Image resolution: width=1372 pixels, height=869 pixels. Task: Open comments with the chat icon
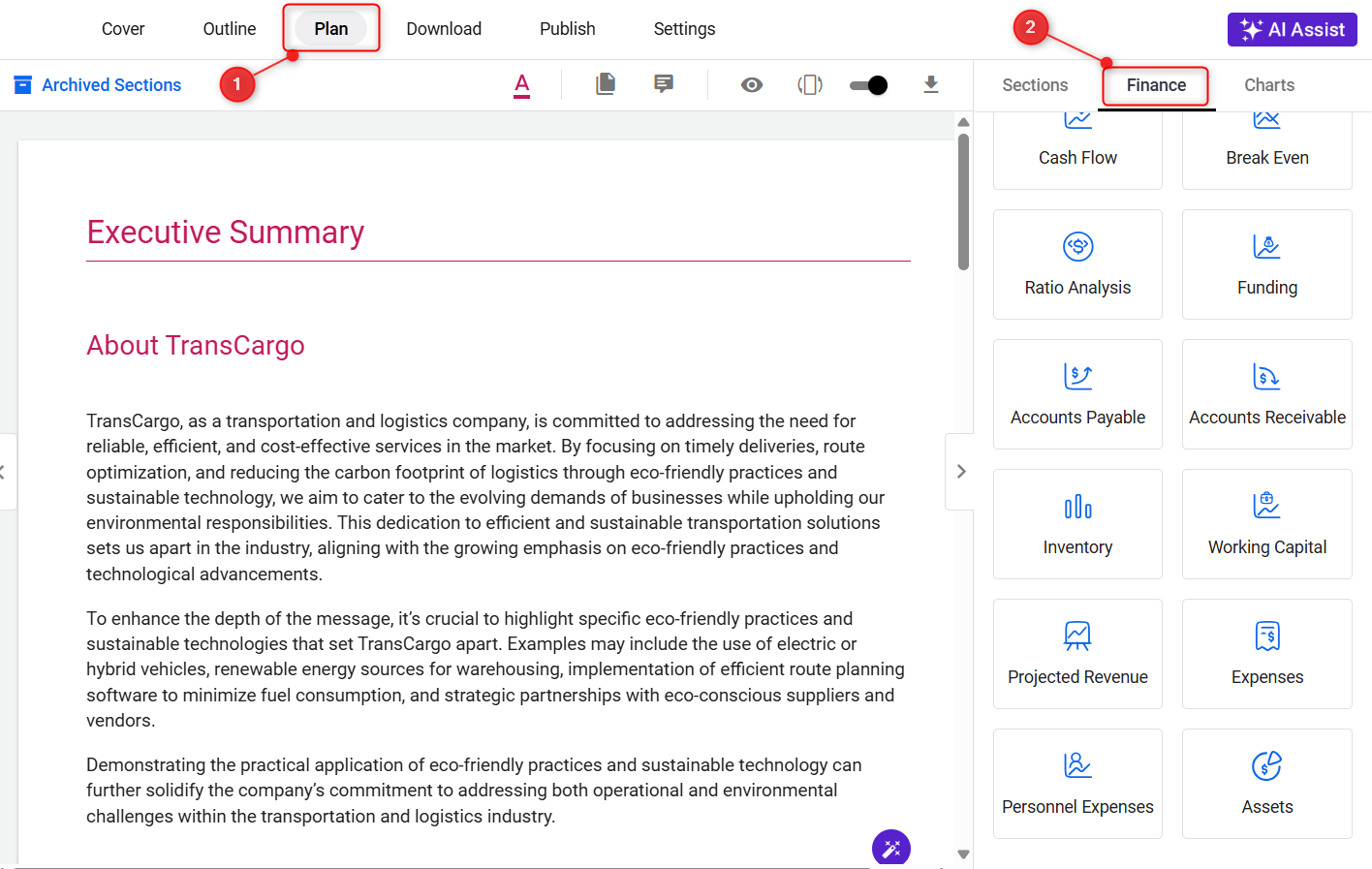[664, 84]
